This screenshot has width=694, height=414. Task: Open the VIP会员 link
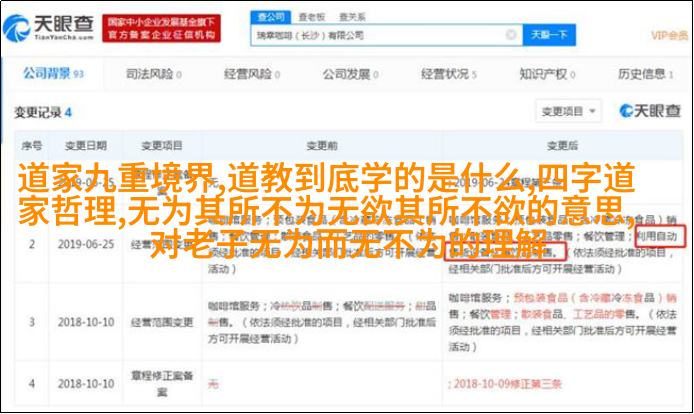tap(669, 35)
